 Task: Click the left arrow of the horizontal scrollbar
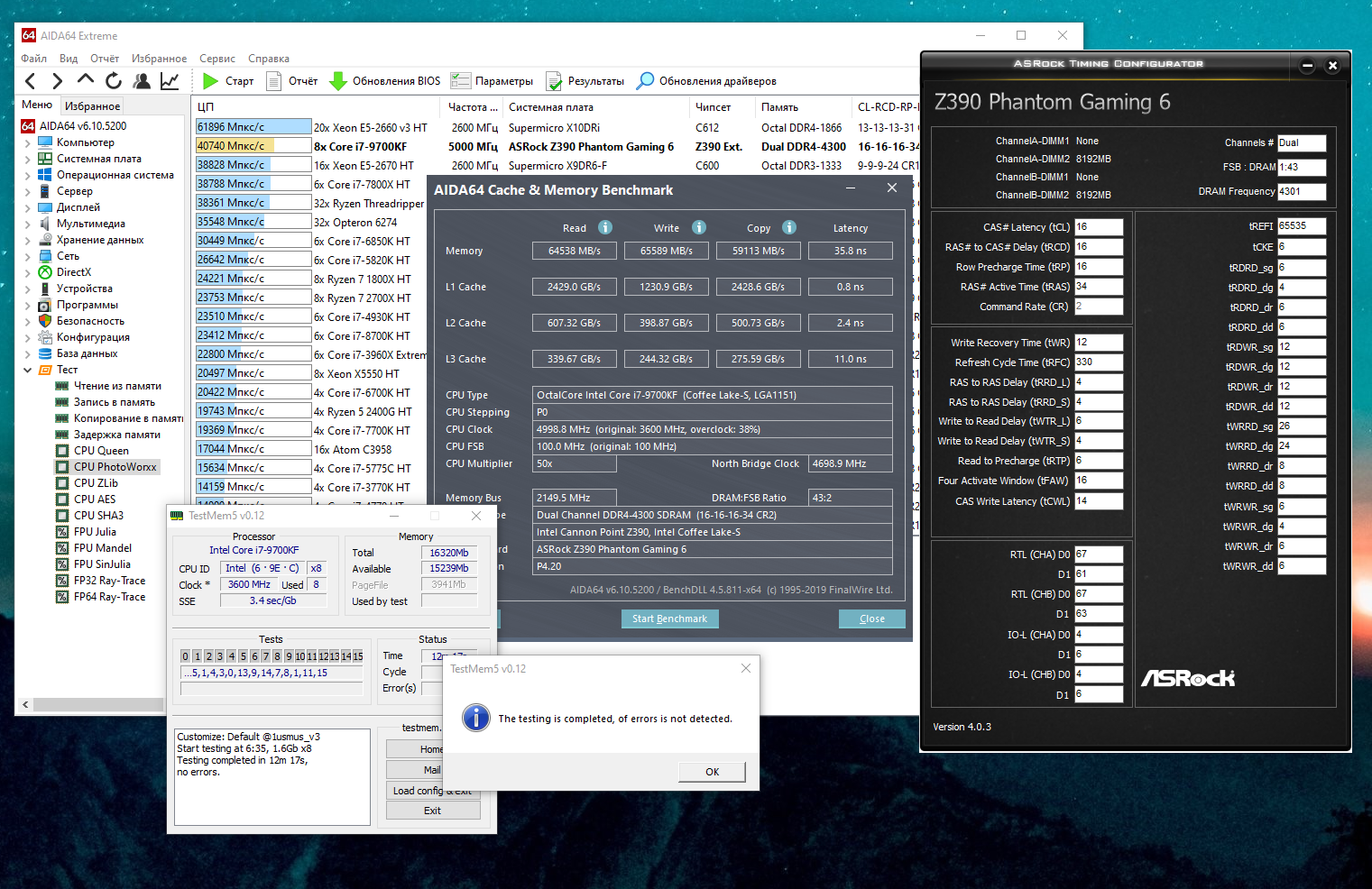tap(25, 704)
